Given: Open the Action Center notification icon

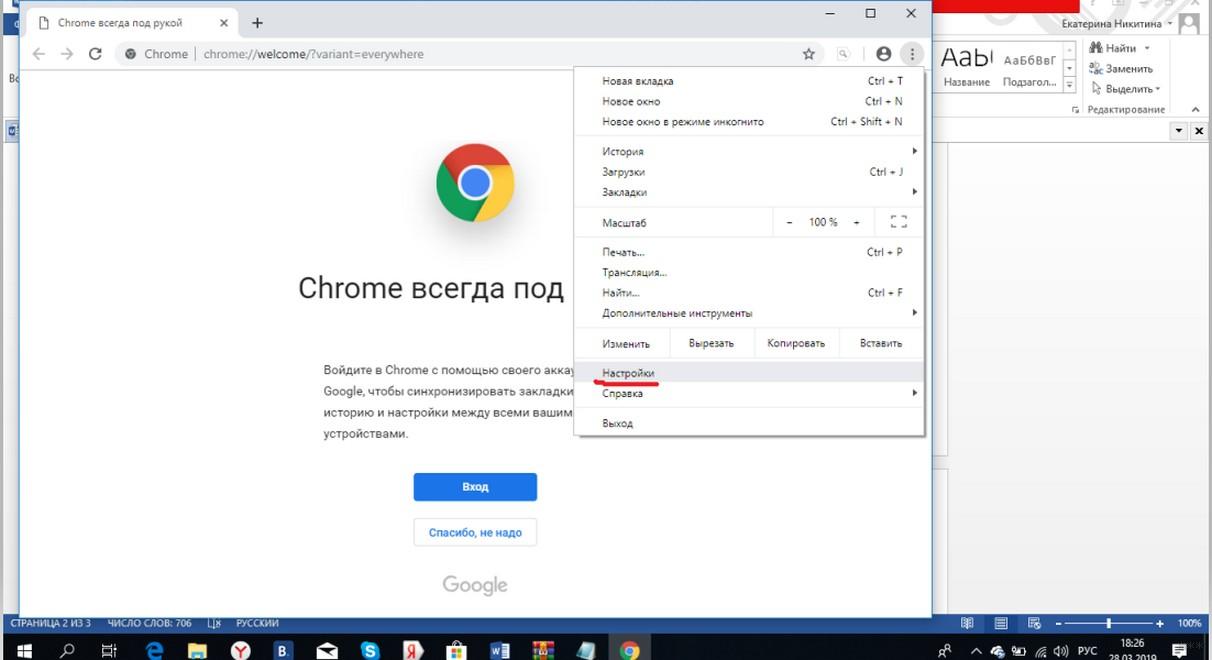Looking at the screenshot, I should coord(1178,651).
